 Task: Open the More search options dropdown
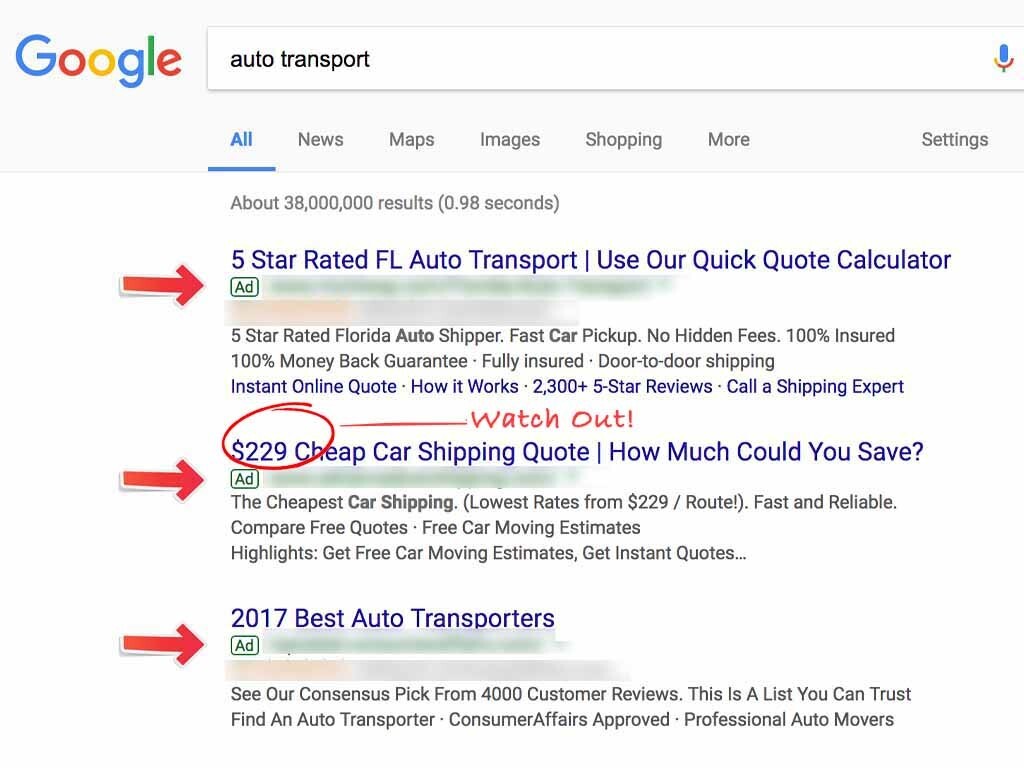coord(729,139)
